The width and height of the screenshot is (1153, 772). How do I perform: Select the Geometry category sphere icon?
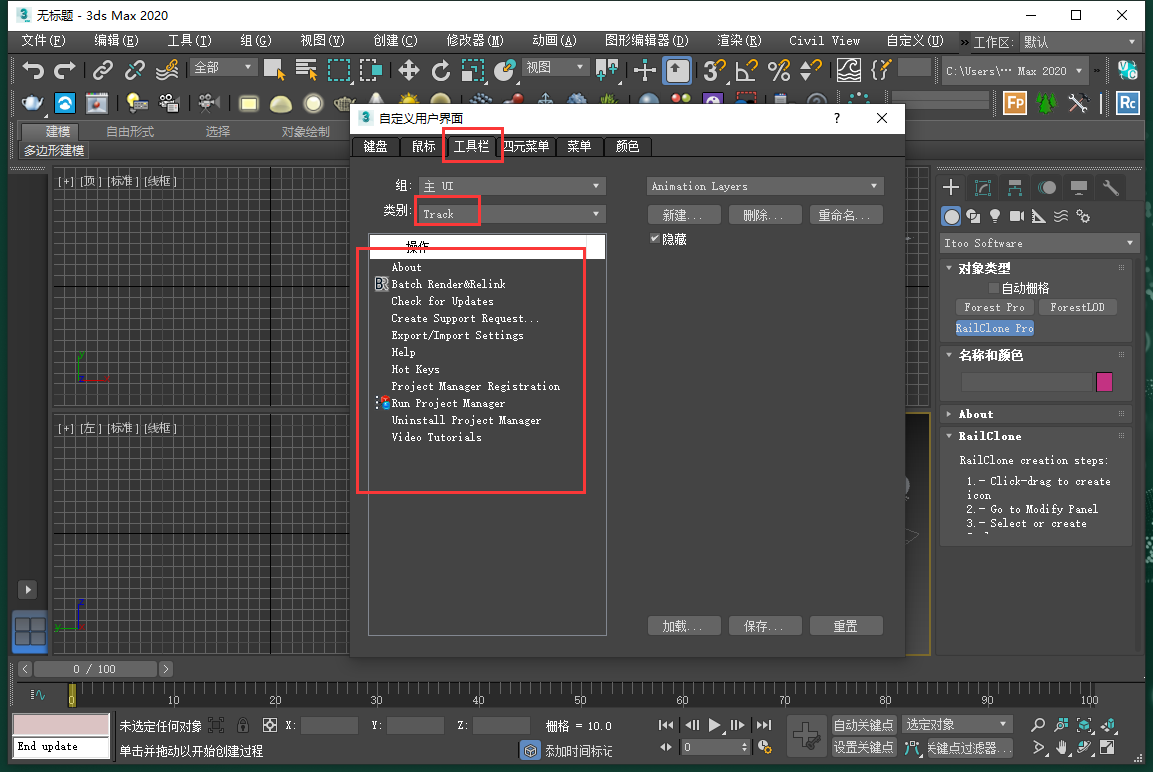[952, 216]
